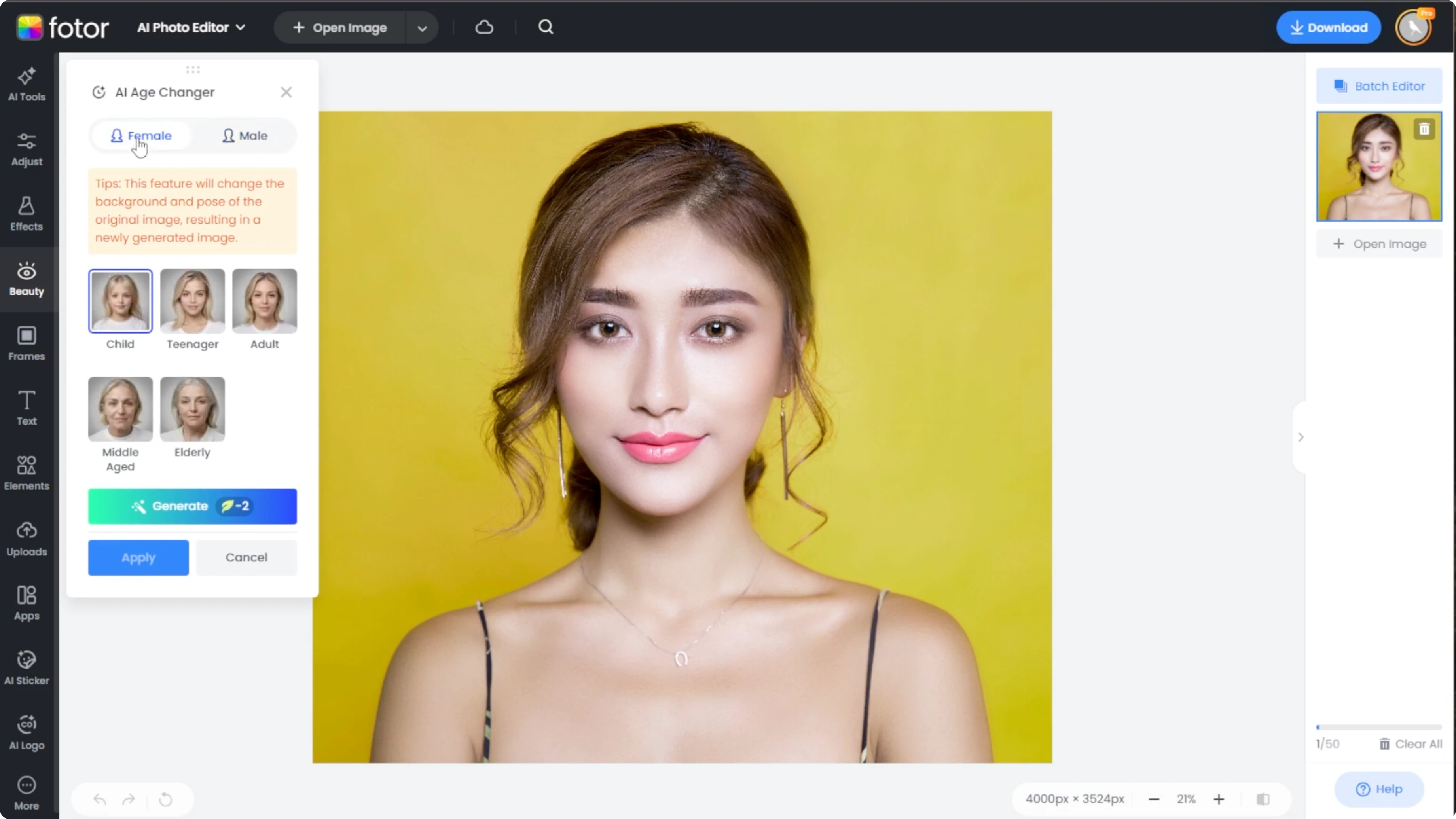Click the redo arrow
Viewport: 1456px width, 819px height.
(x=129, y=799)
